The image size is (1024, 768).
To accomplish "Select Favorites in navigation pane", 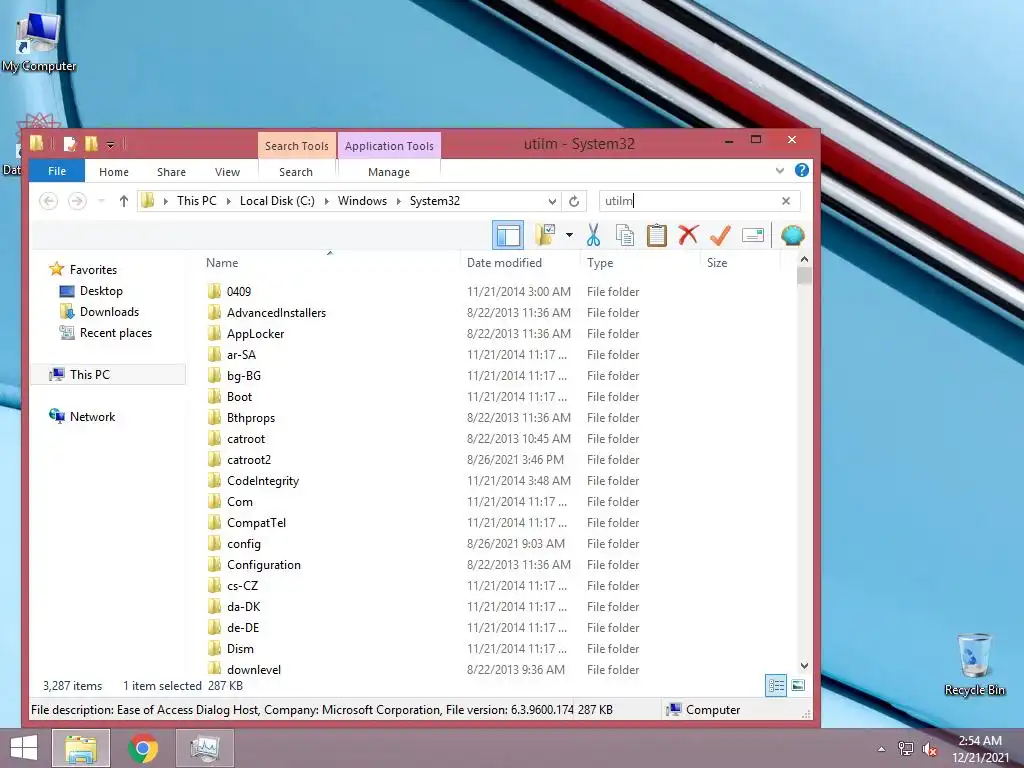I will pos(93,270).
